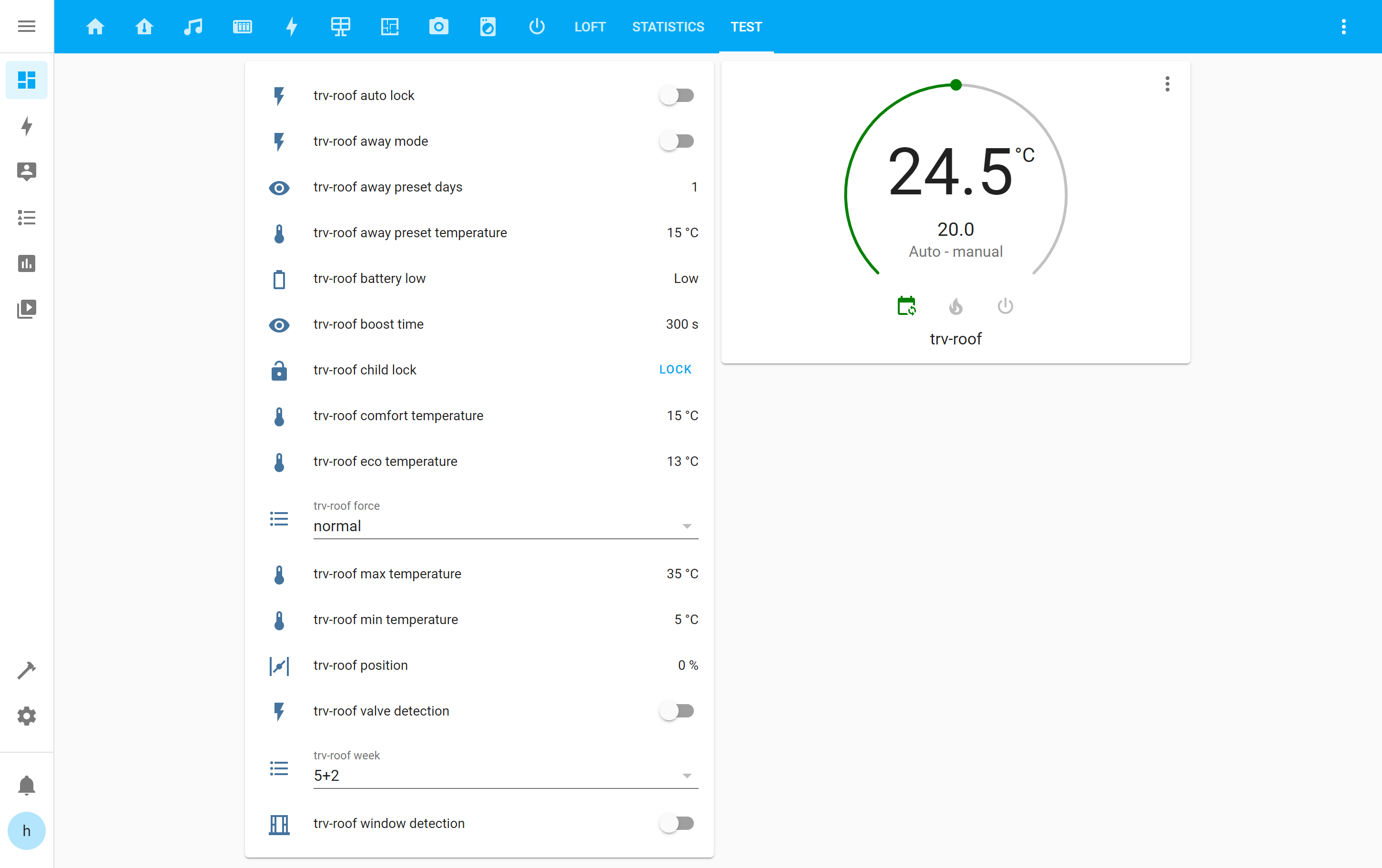The image size is (1382, 868).
Task: Click the power icon on trv-roof card
Action: [x=1005, y=306]
